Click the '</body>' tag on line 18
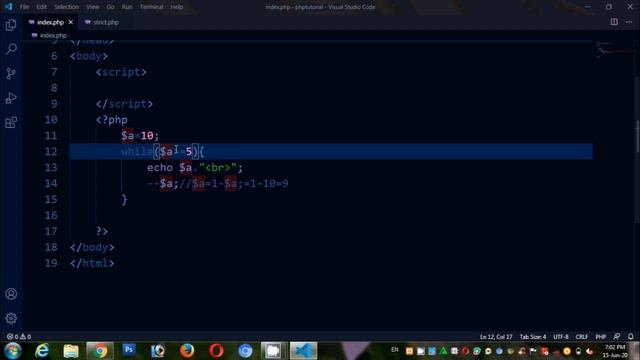 click(x=92, y=247)
